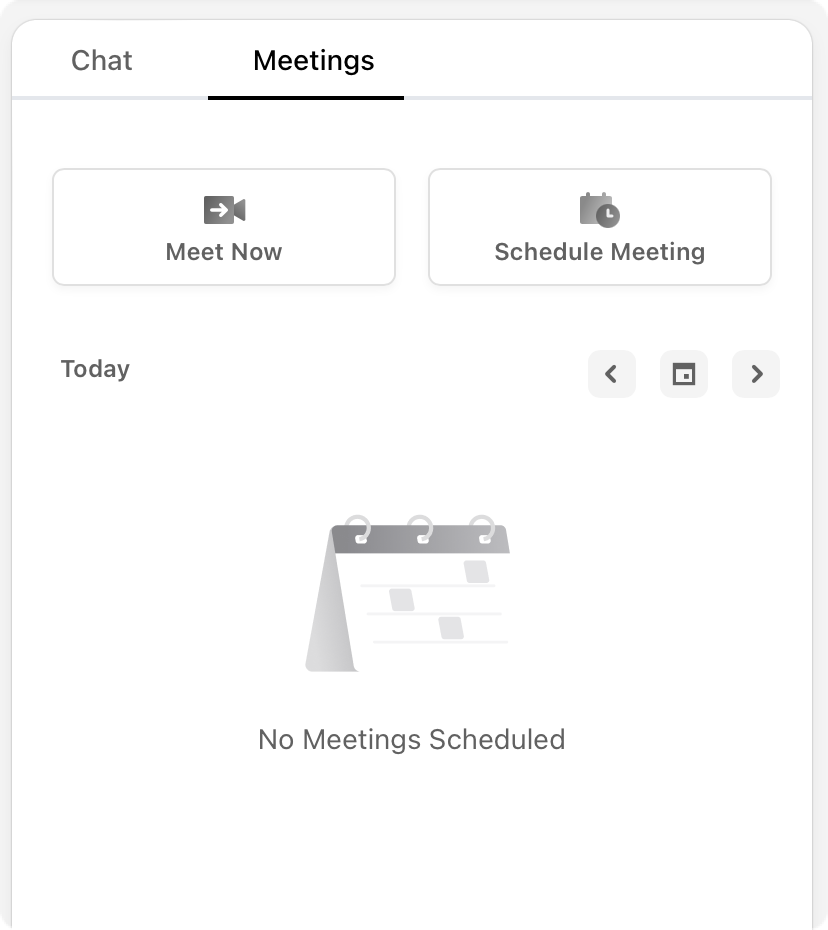The width and height of the screenshot is (828, 930).
Task: Select the Meetings tab
Action: coord(313,60)
